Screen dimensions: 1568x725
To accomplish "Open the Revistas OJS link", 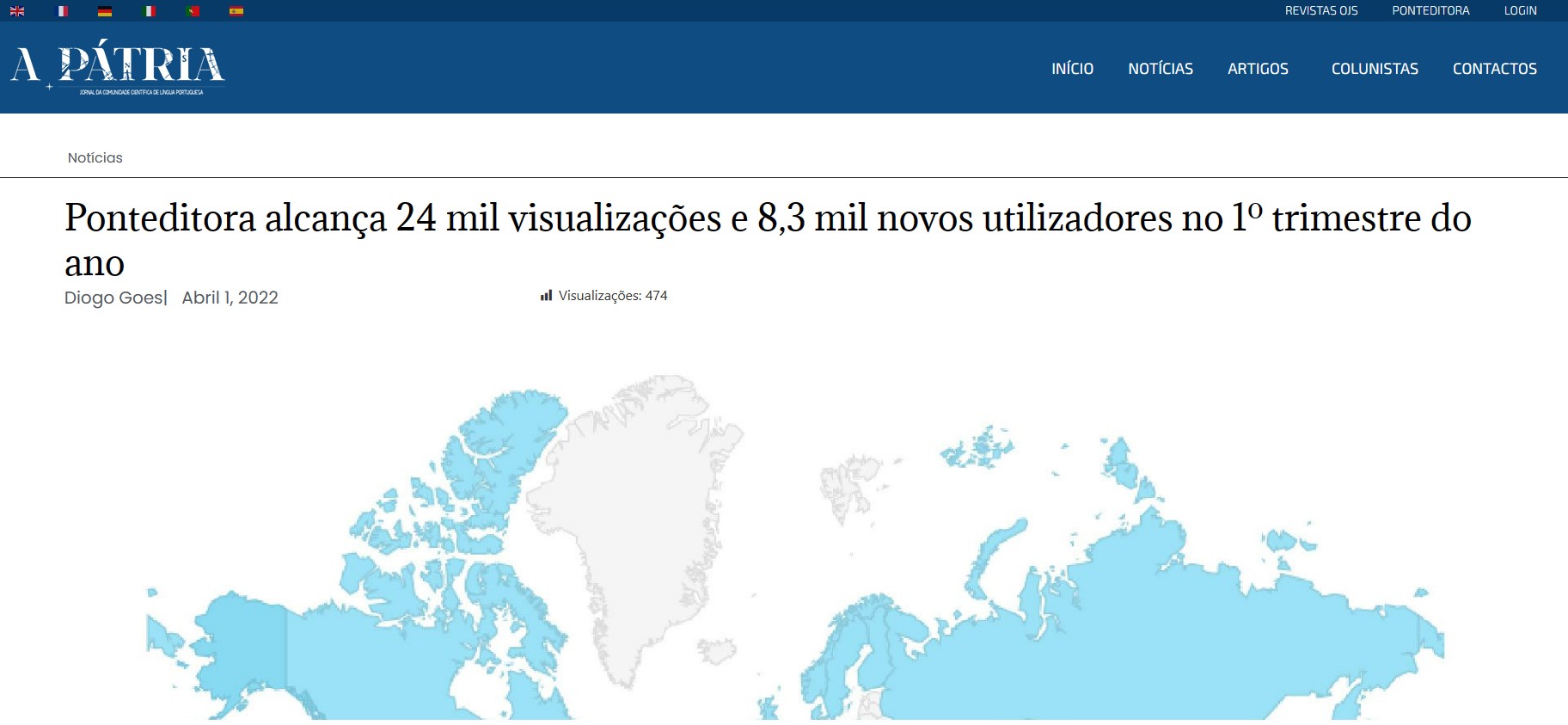I will coord(1320,11).
